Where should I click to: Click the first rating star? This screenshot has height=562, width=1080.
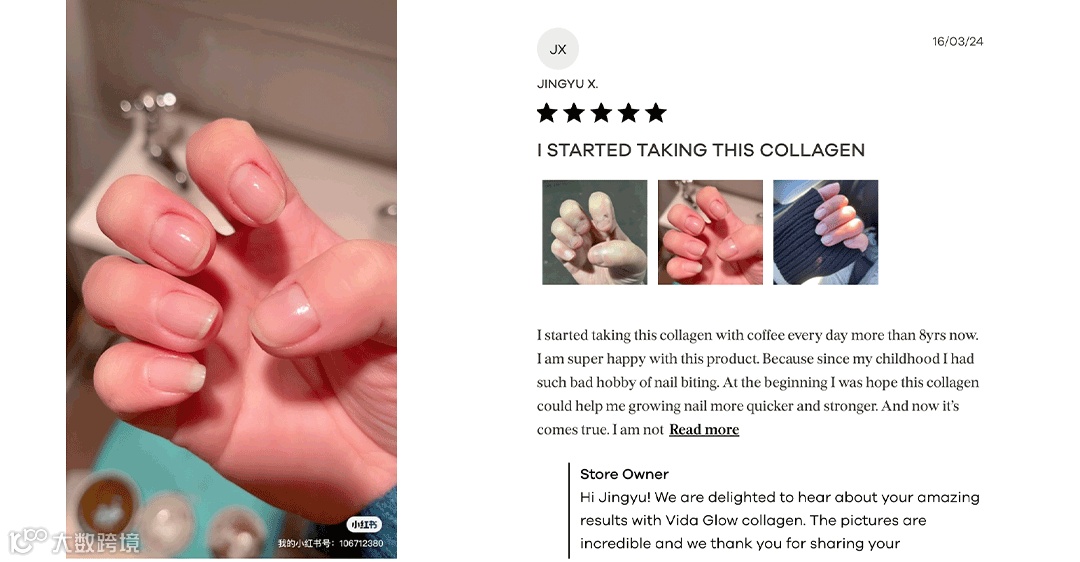[x=547, y=113]
